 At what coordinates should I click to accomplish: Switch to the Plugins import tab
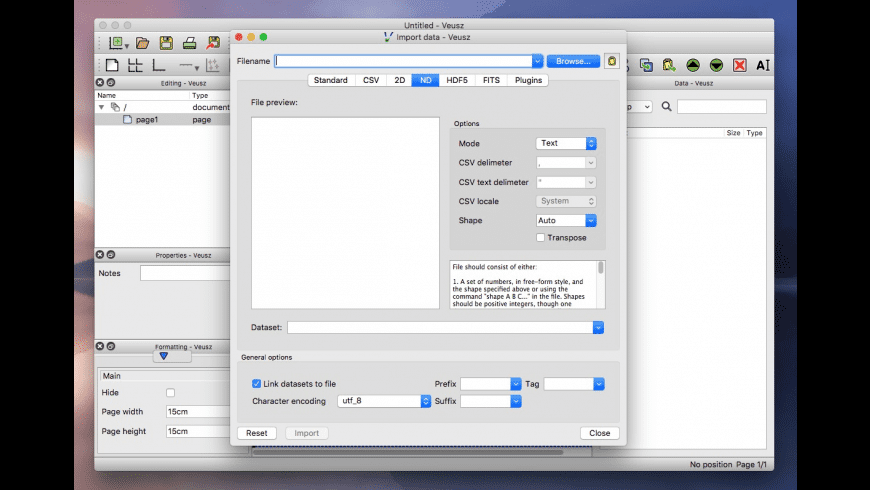(x=528, y=80)
